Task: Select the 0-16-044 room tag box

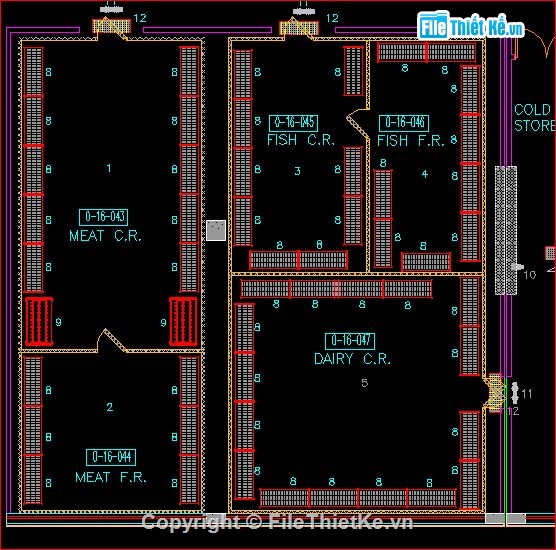Action: (111, 457)
